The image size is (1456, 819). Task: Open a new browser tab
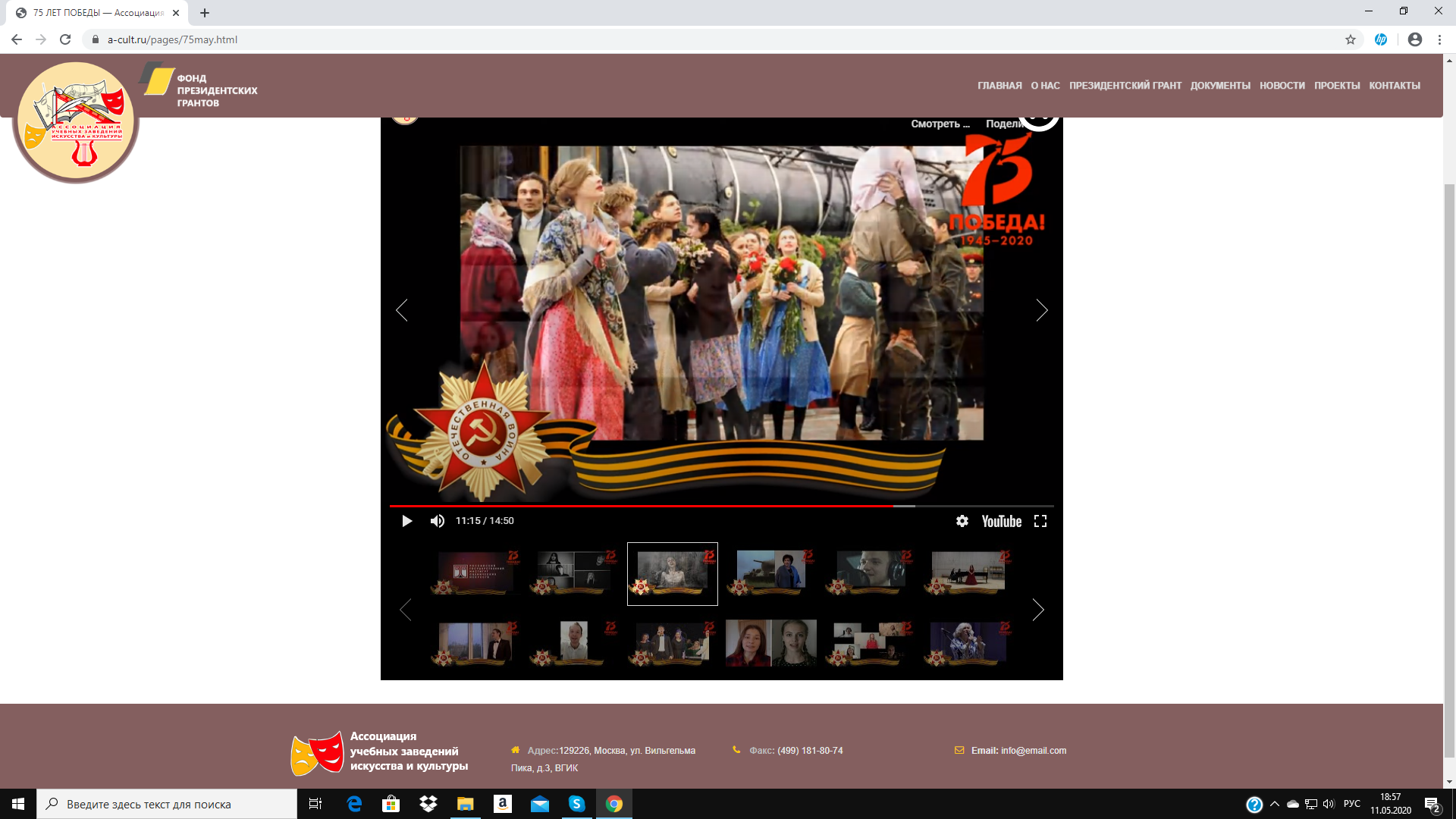pos(205,13)
